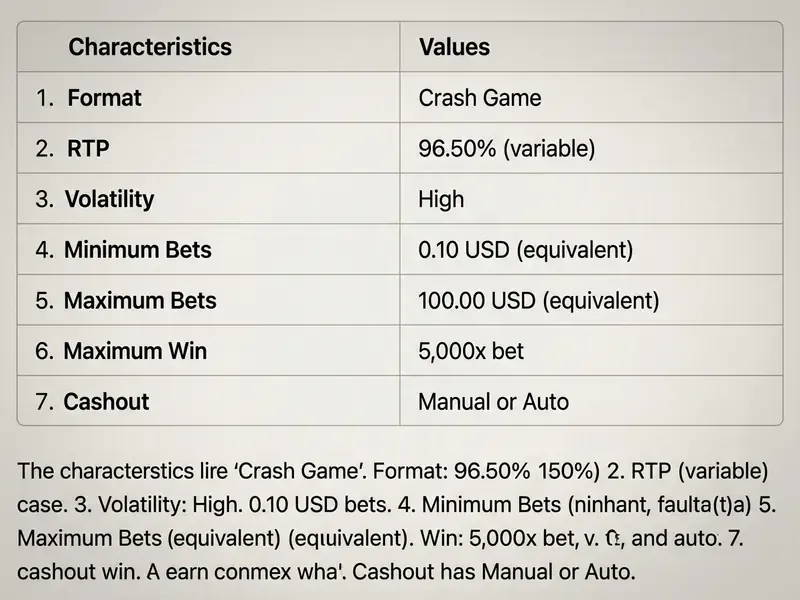Select the Minimum Bets row label
The height and width of the screenshot is (600, 800).
(x=138, y=249)
